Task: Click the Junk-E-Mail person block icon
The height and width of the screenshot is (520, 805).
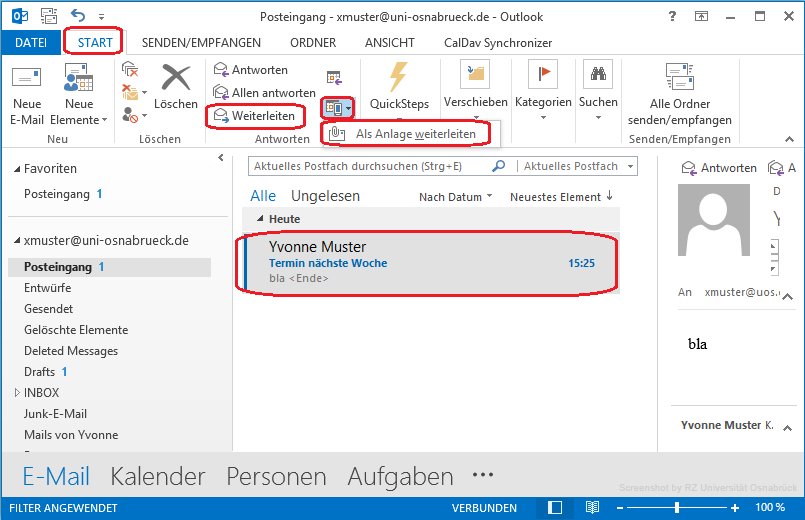Action: 135,115
